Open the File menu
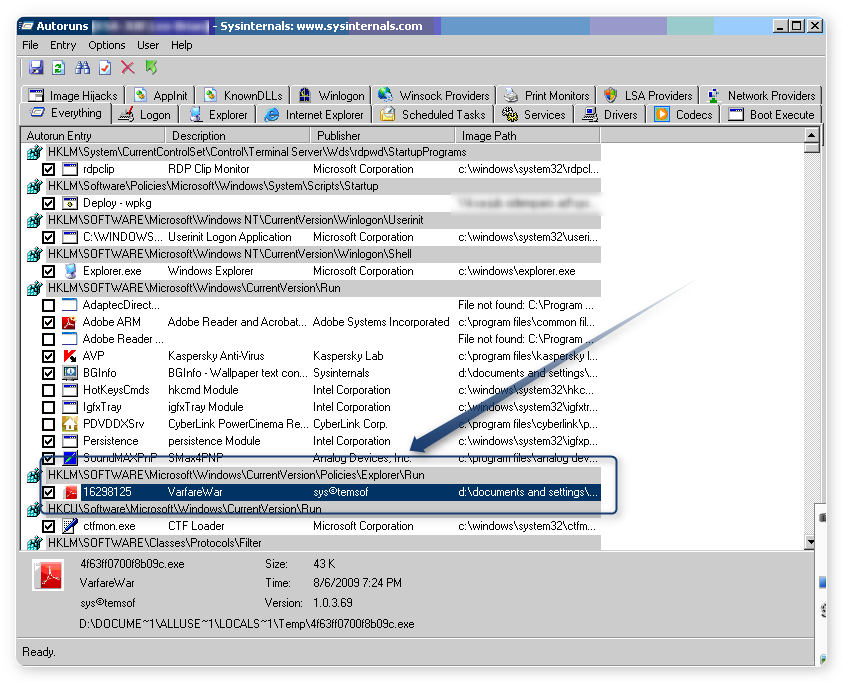This screenshot has width=842, height=682. [x=30, y=45]
